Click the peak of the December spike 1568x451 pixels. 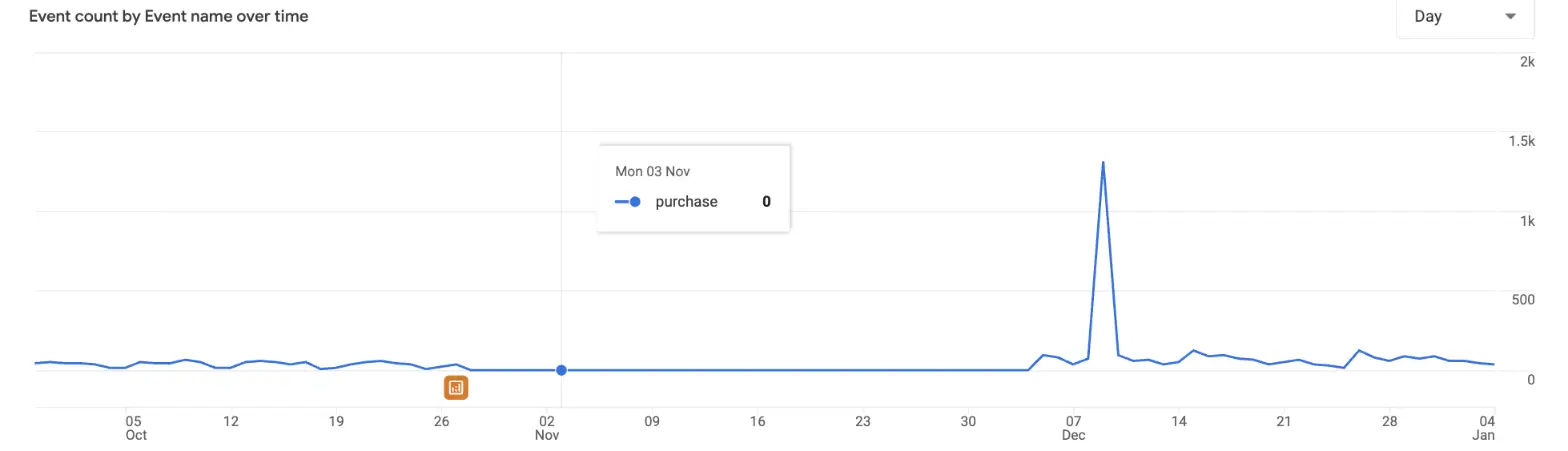tap(1102, 162)
